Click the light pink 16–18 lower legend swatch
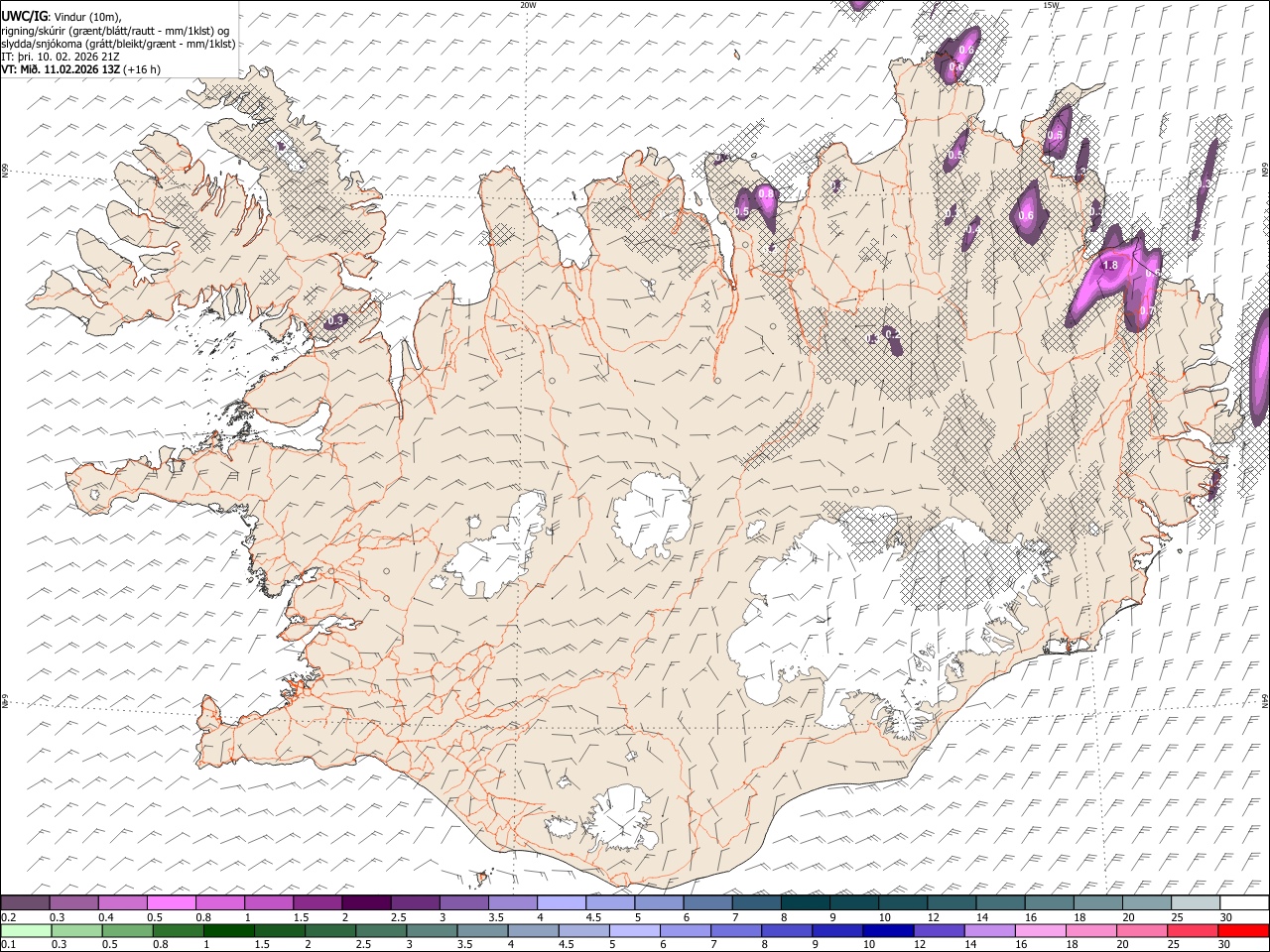This screenshot has width=1270, height=952. point(1040,930)
